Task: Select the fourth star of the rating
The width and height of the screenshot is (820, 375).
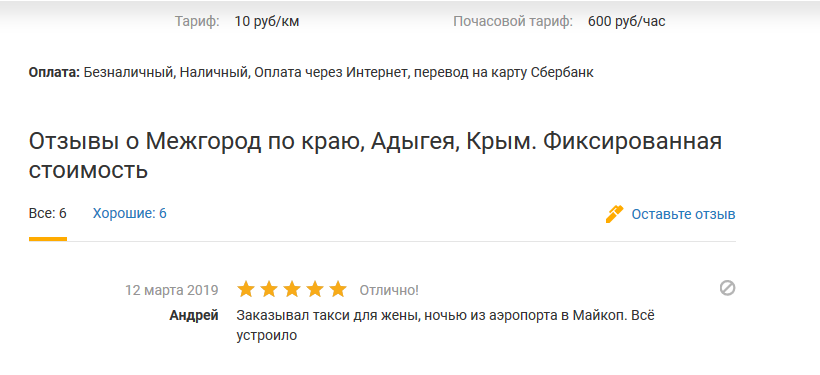Action: click(315, 289)
